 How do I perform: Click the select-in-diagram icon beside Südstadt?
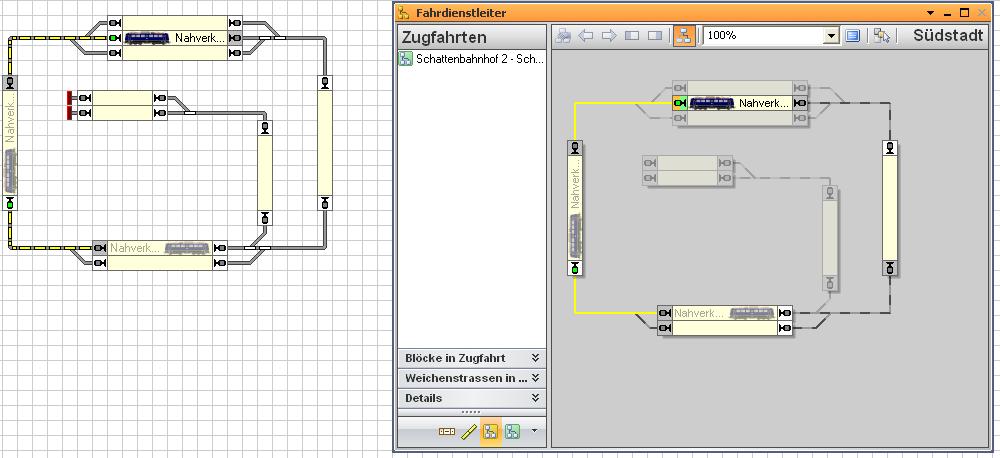click(881, 36)
